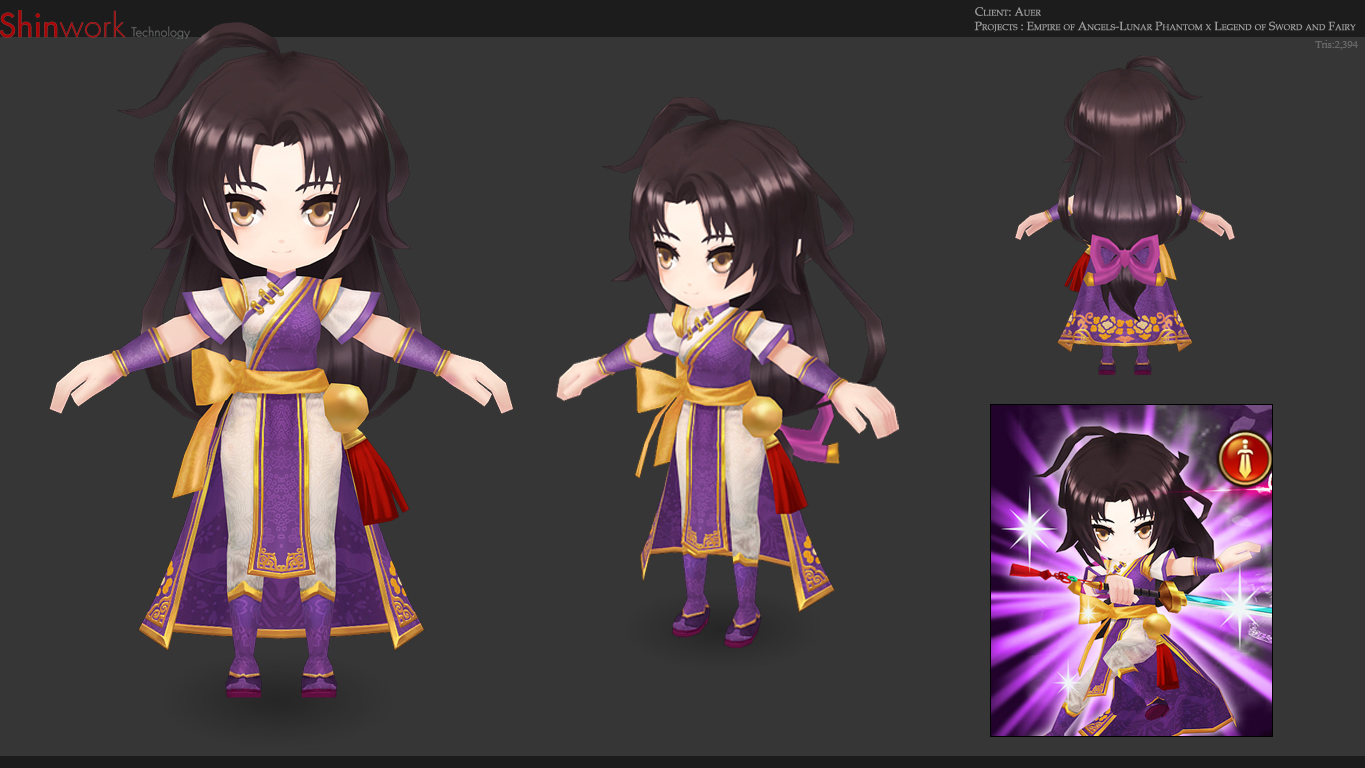
Task: Open the purple in-game sword illustration card
Action: coord(1131,570)
